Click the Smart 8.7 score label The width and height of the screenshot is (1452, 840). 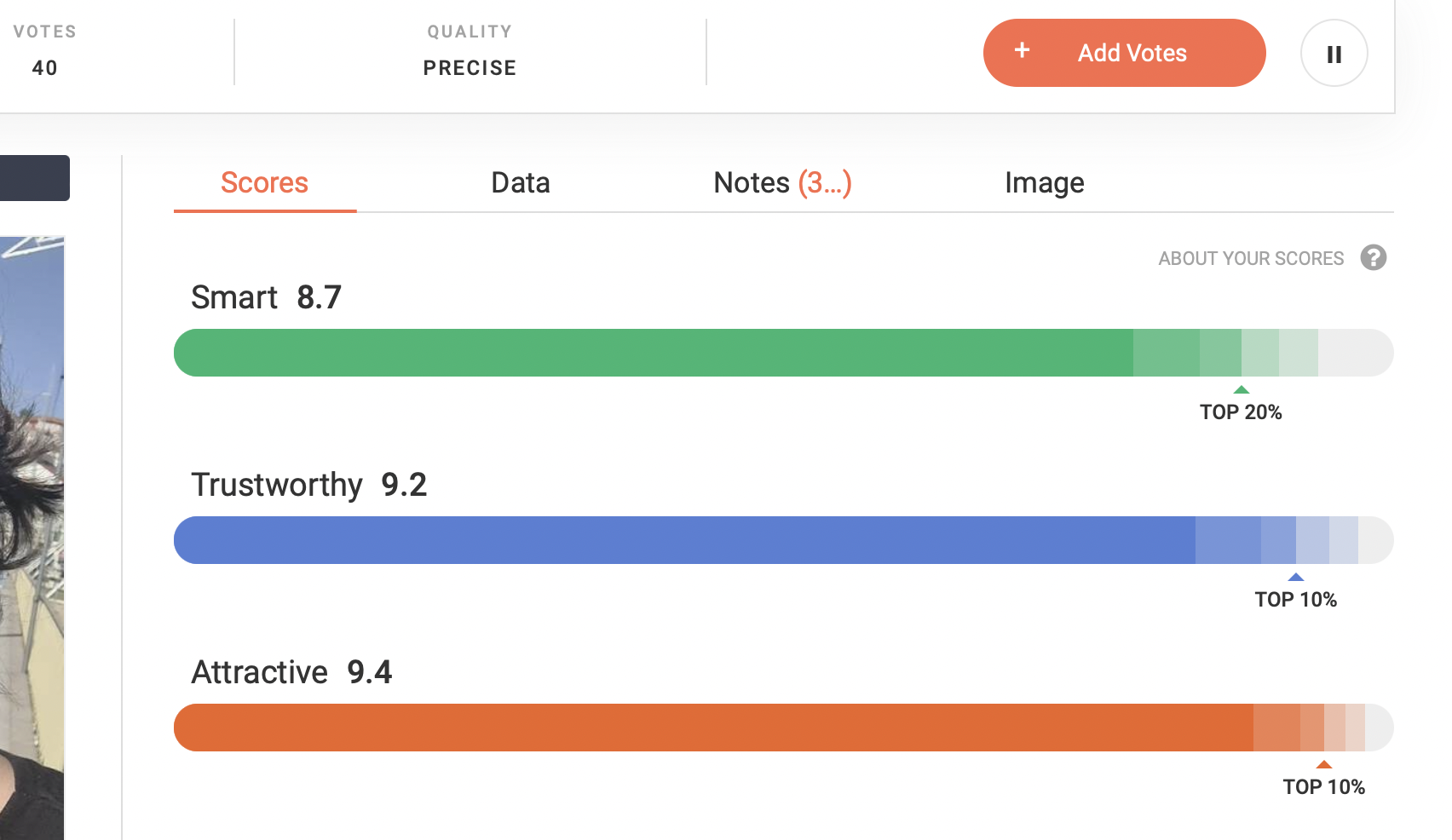click(266, 297)
